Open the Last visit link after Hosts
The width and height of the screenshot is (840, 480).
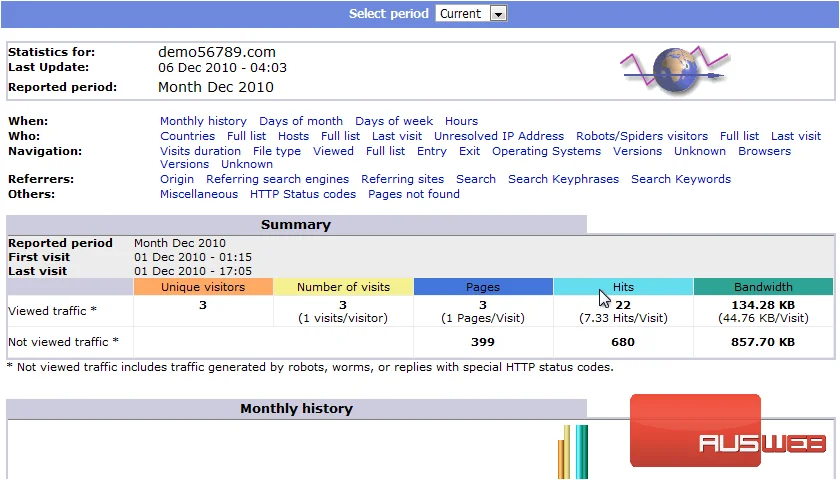(397, 136)
